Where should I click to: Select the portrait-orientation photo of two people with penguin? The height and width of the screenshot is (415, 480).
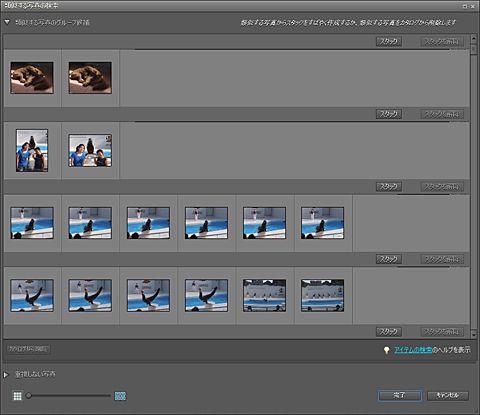click(32, 150)
